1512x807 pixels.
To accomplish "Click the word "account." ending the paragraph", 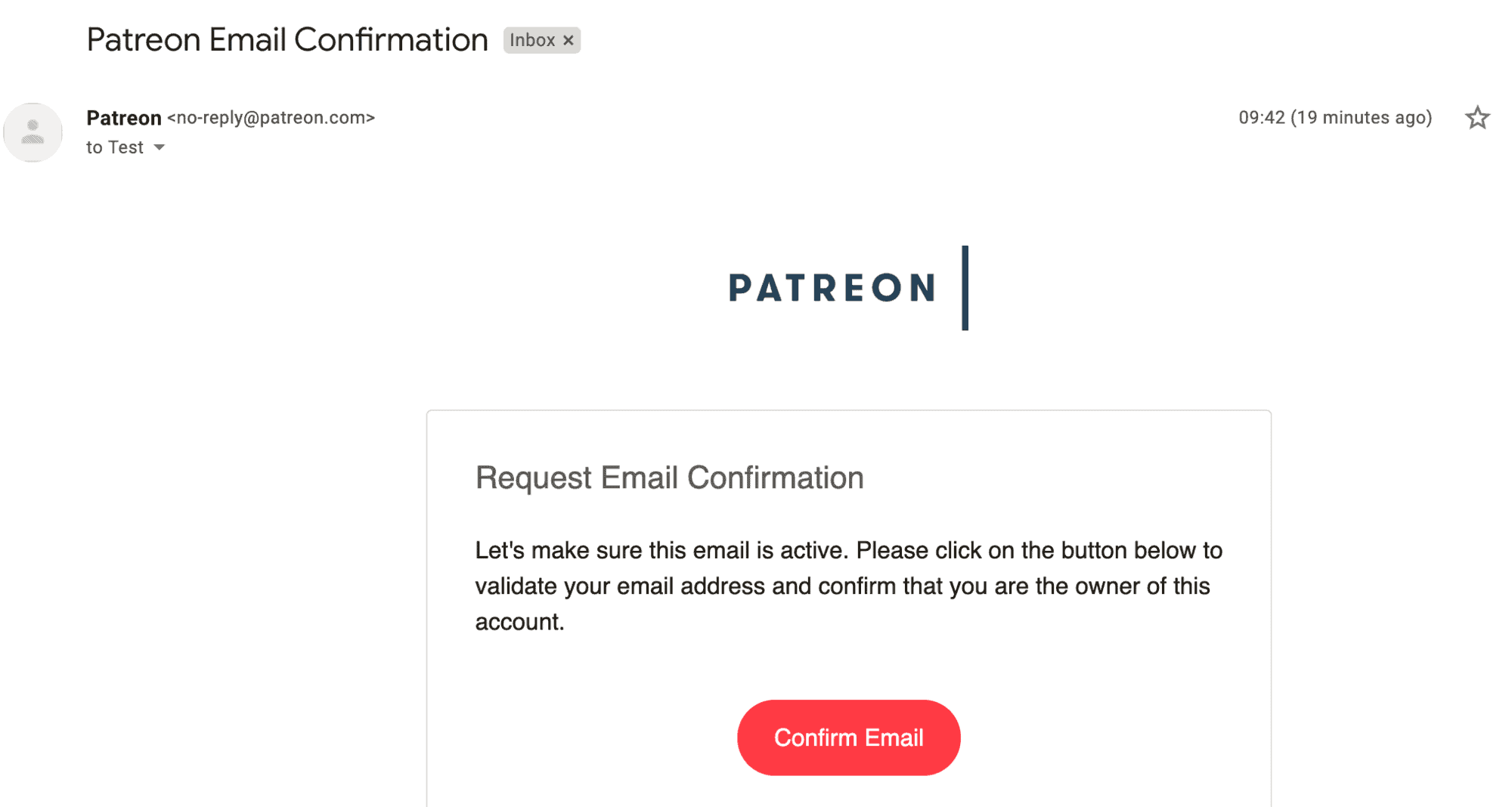I will pyautogui.click(x=519, y=622).
